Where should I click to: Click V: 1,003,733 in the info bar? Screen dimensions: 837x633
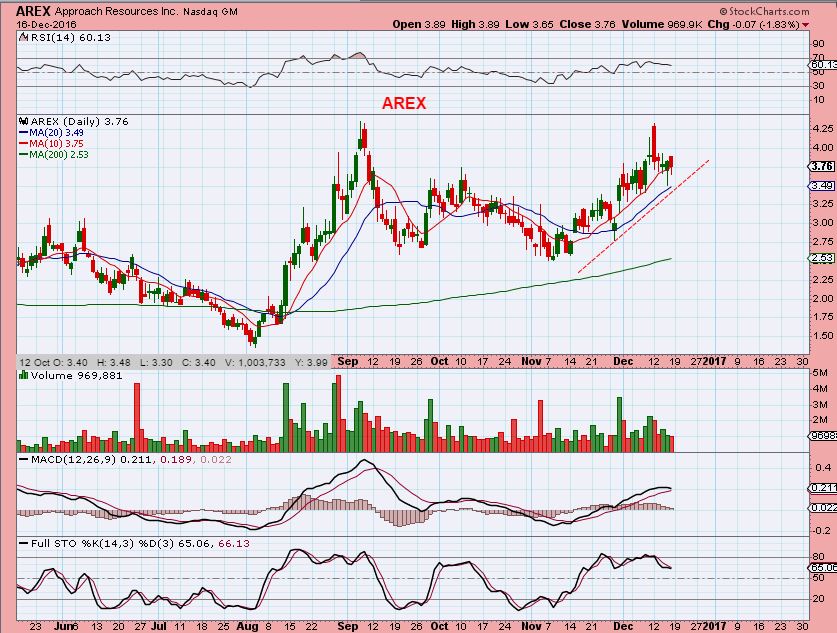255,362
